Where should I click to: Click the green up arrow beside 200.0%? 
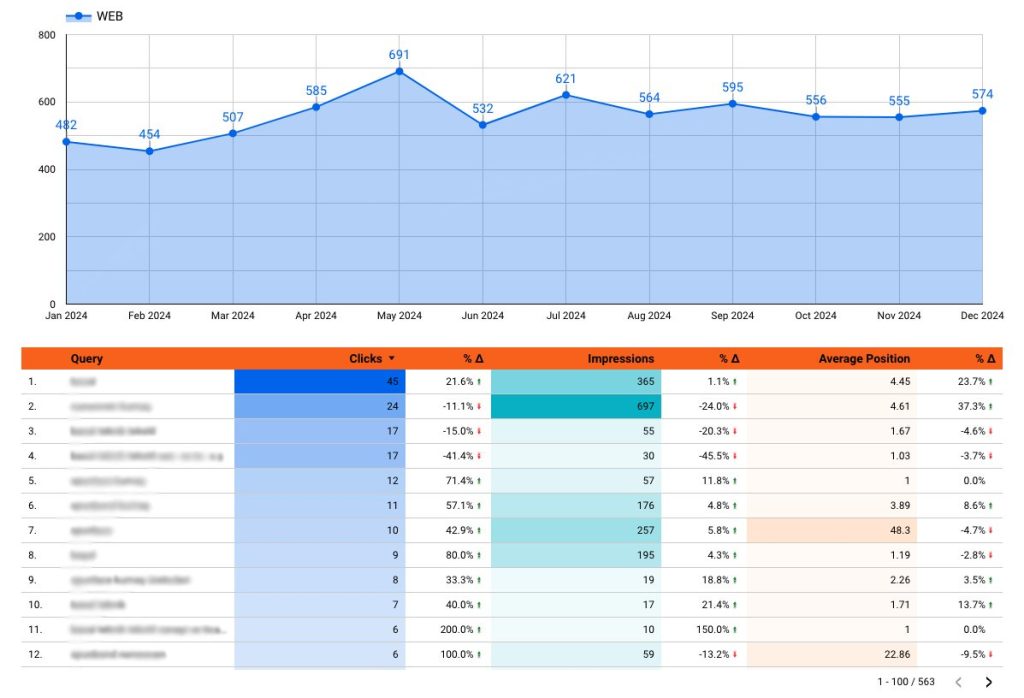click(x=480, y=630)
